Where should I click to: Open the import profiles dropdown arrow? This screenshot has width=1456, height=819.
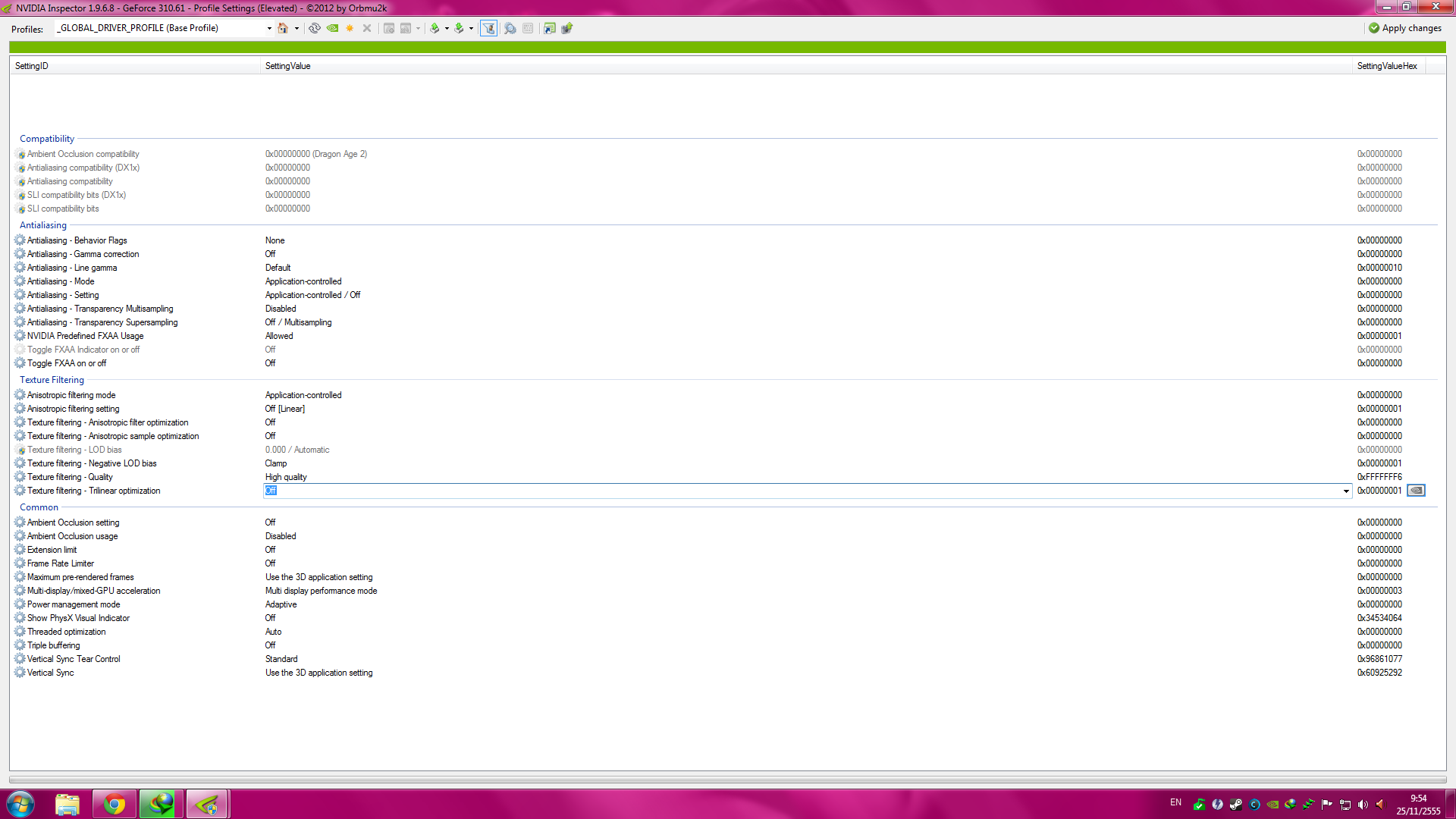pos(471,29)
